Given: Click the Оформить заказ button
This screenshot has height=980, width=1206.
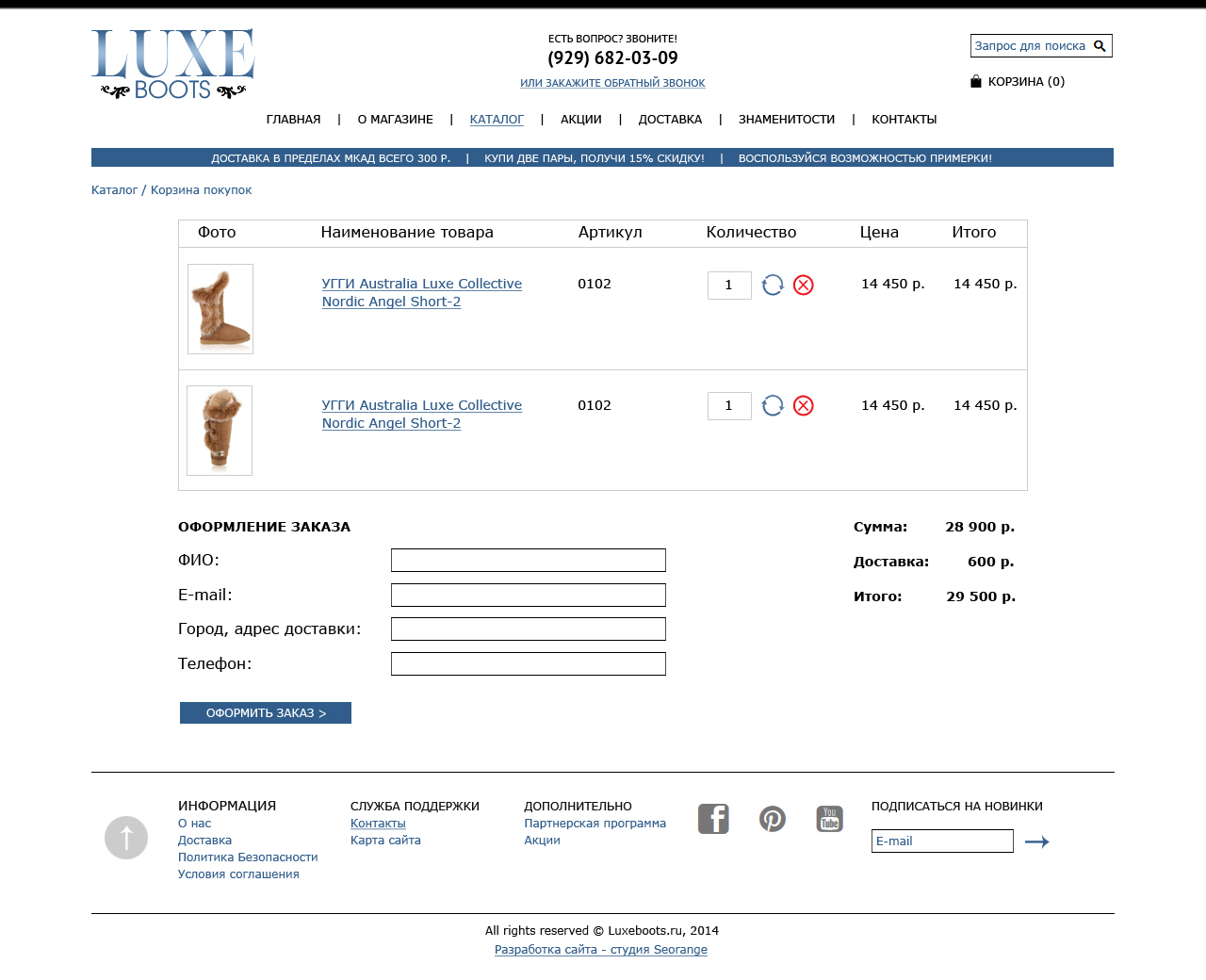Looking at the screenshot, I should coord(266,713).
